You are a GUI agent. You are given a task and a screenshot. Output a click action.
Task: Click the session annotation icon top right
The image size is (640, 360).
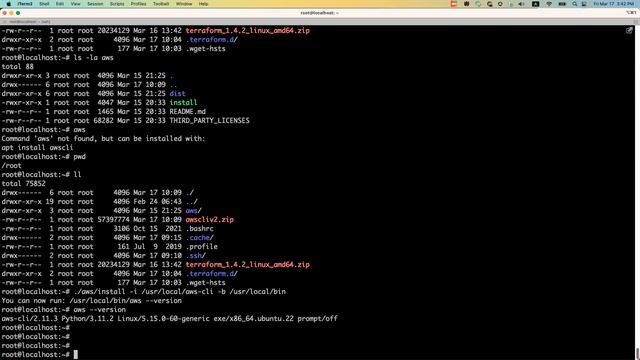pos(629,30)
